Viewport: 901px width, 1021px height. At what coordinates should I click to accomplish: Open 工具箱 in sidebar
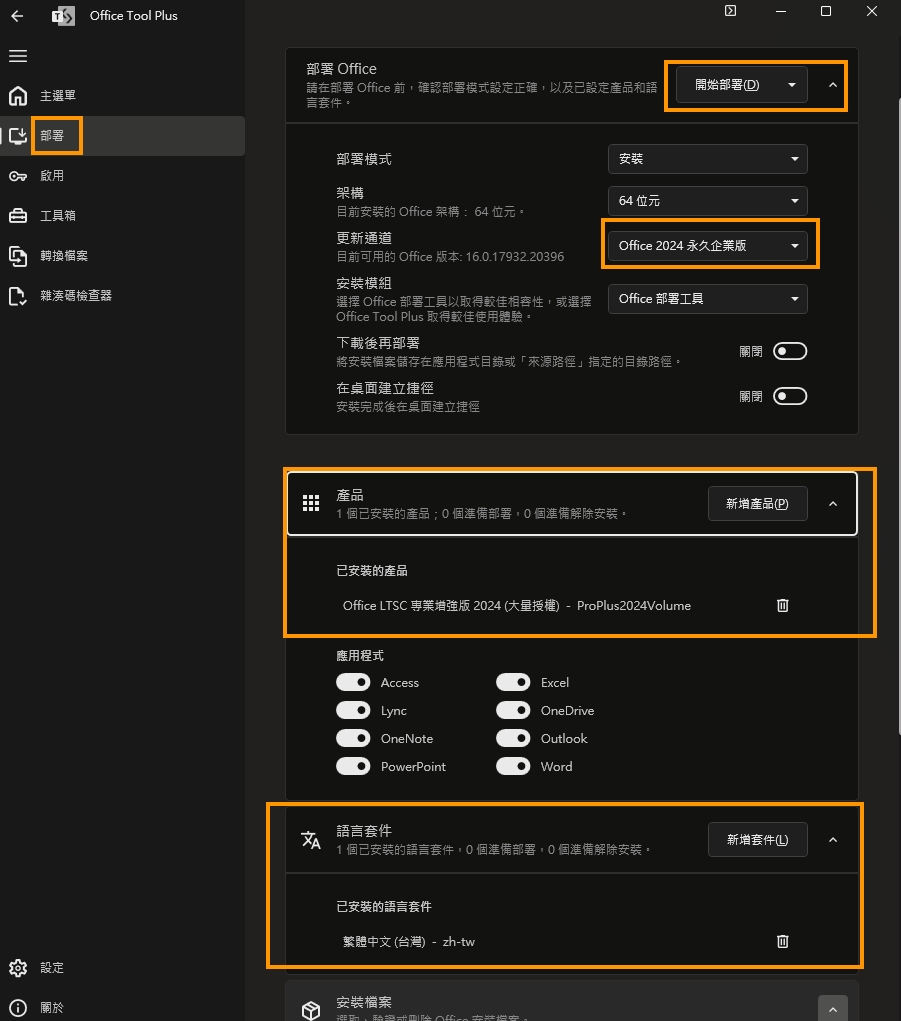pyautogui.click(x=122, y=216)
